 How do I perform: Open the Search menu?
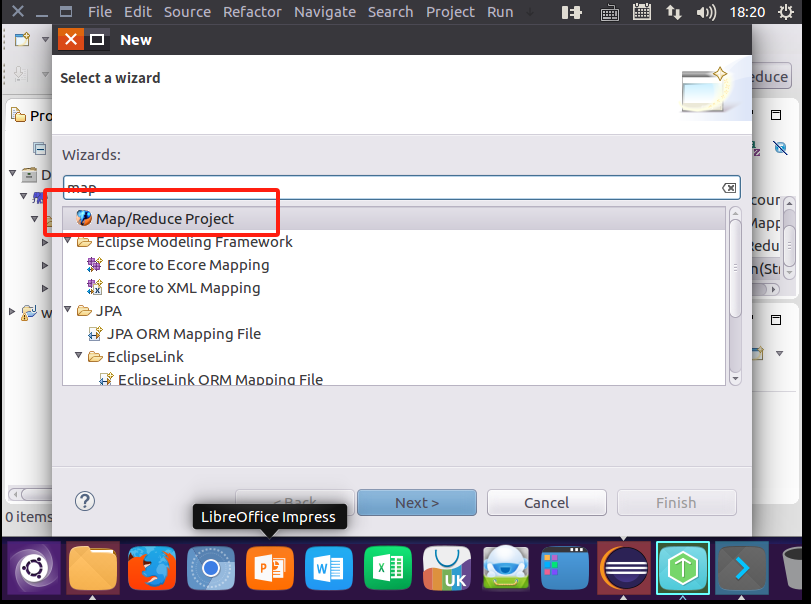[390, 12]
